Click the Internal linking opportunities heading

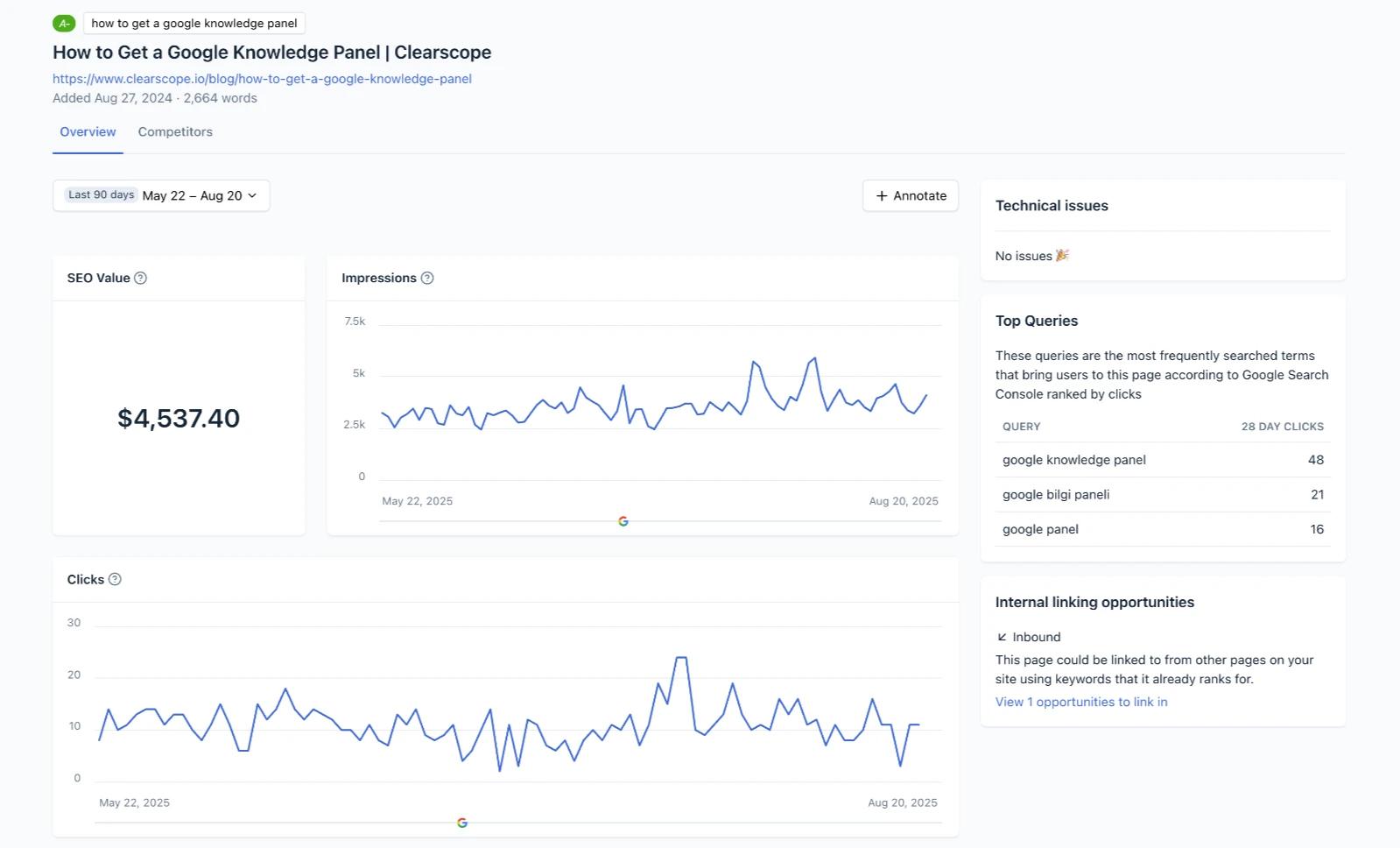pyautogui.click(x=1094, y=602)
